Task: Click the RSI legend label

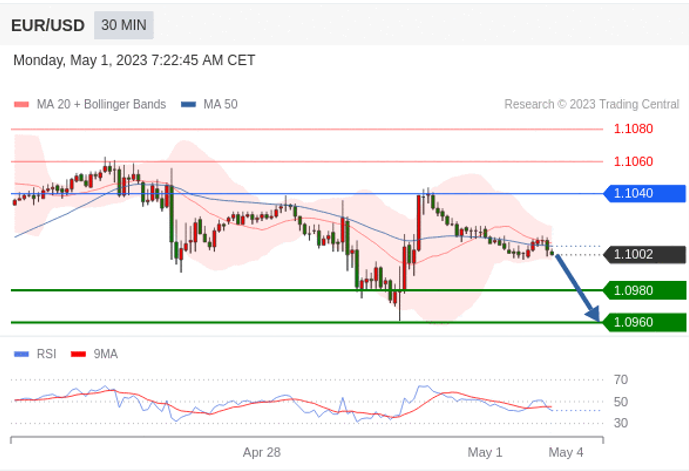Action: (x=47, y=354)
